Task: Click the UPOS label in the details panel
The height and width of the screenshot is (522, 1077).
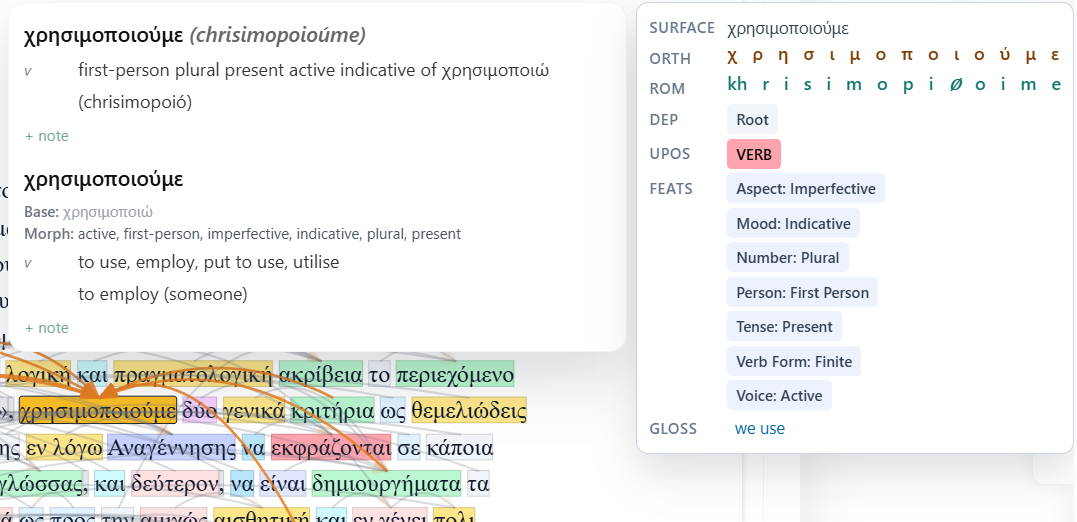Action: click(x=670, y=154)
